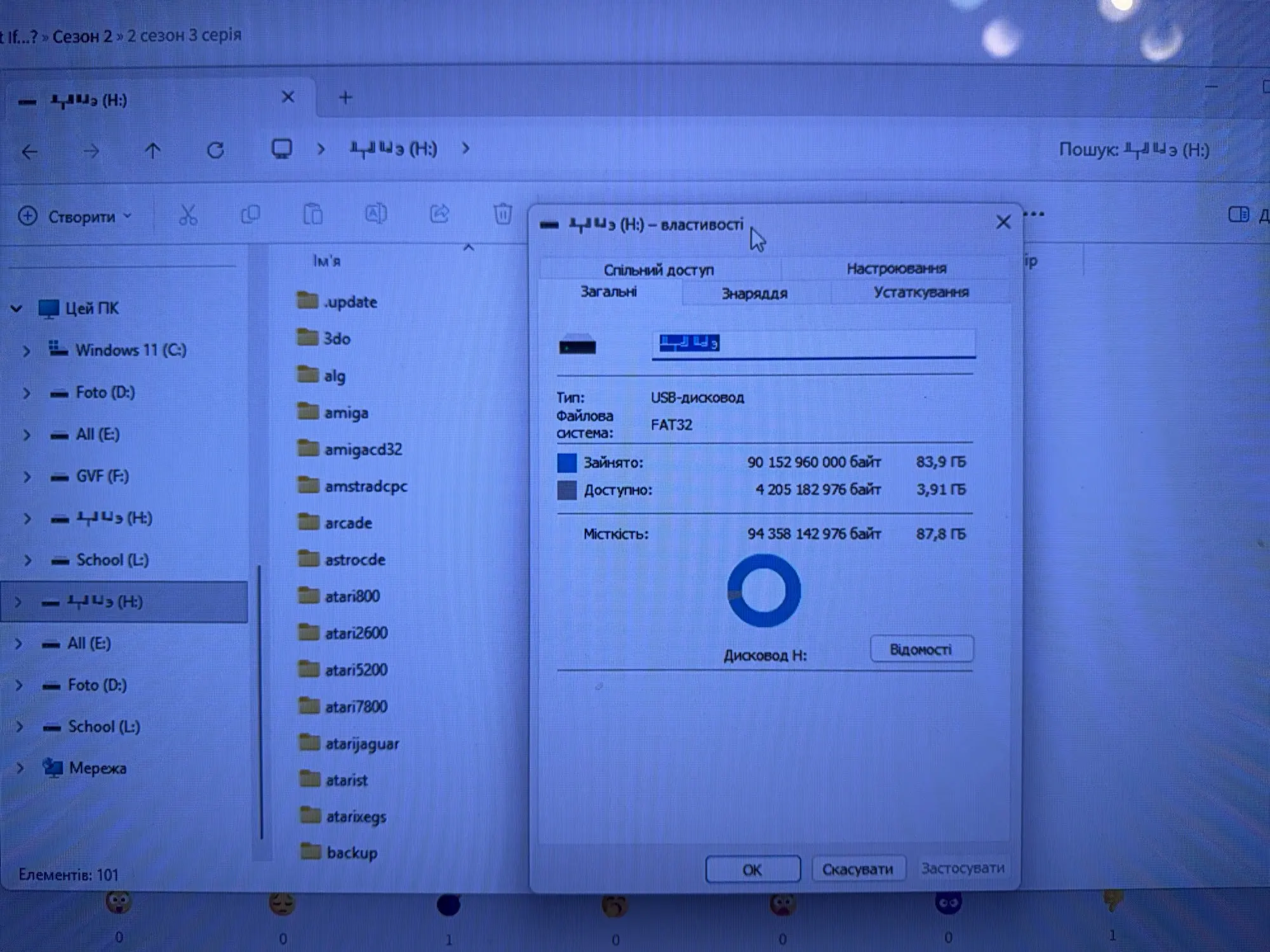1270x952 pixels.
Task: Expand the Мережа tree node
Action: 20,769
